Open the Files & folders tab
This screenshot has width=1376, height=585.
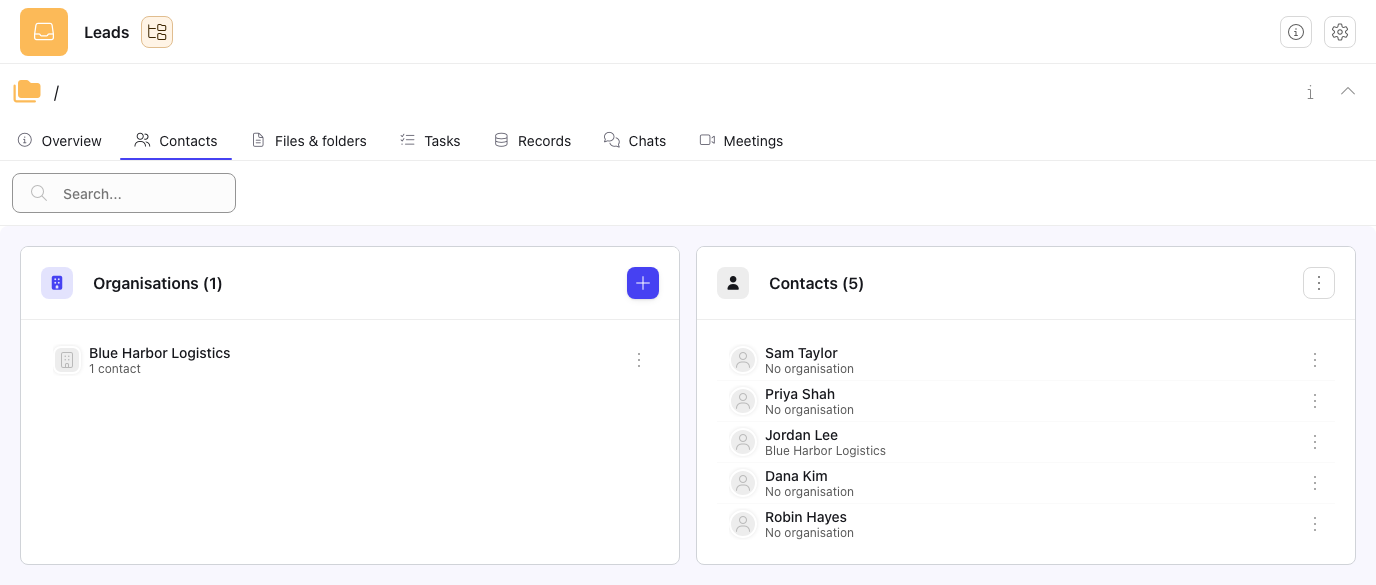pos(309,141)
